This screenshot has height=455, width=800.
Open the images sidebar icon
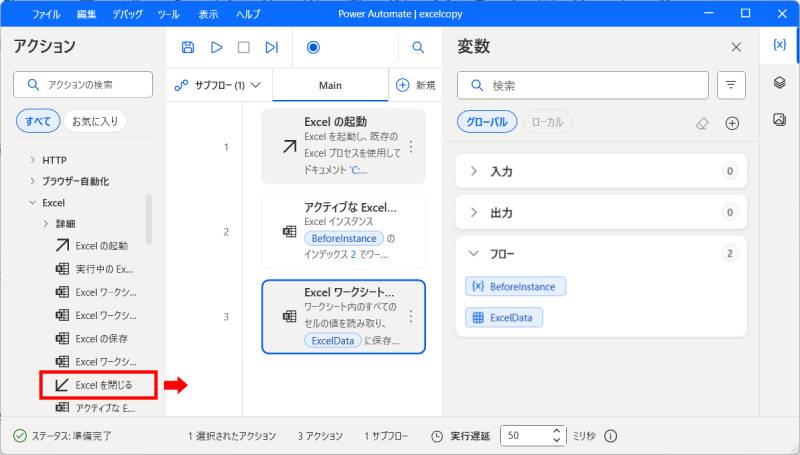(x=779, y=119)
